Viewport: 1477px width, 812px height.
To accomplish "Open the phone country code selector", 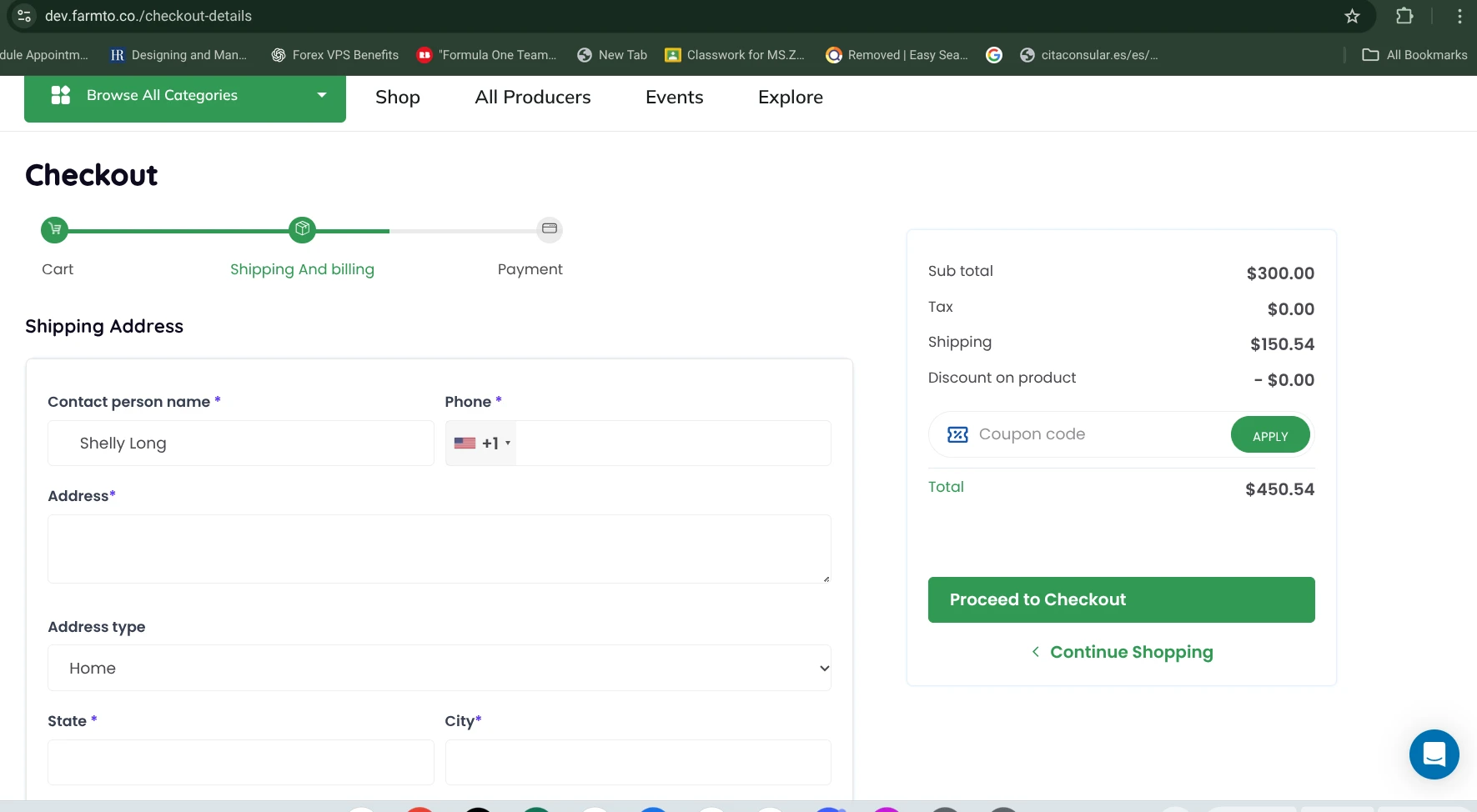I will (481, 444).
